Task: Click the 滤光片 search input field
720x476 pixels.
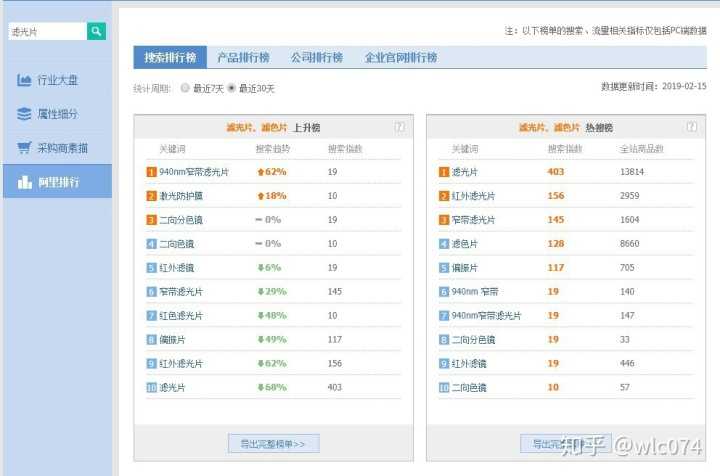Action: 48,31
